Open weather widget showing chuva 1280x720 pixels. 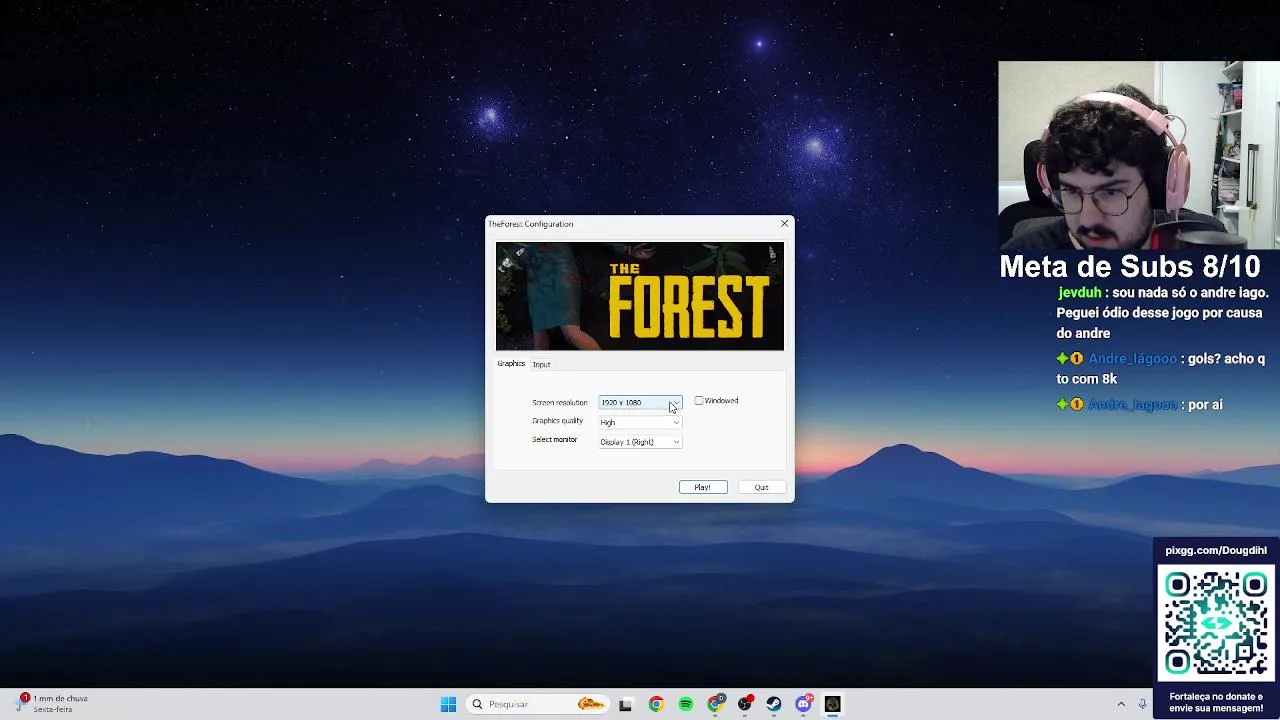[x=52, y=703]
